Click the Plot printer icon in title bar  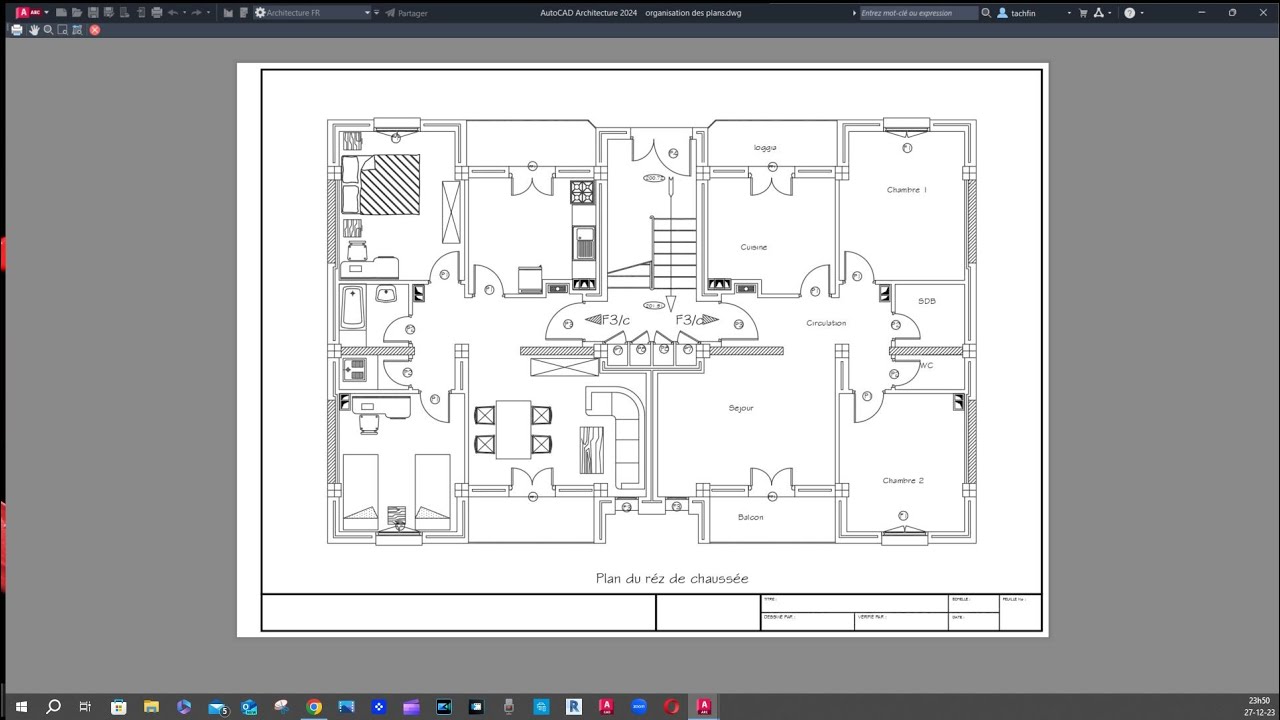click(157, 12)
